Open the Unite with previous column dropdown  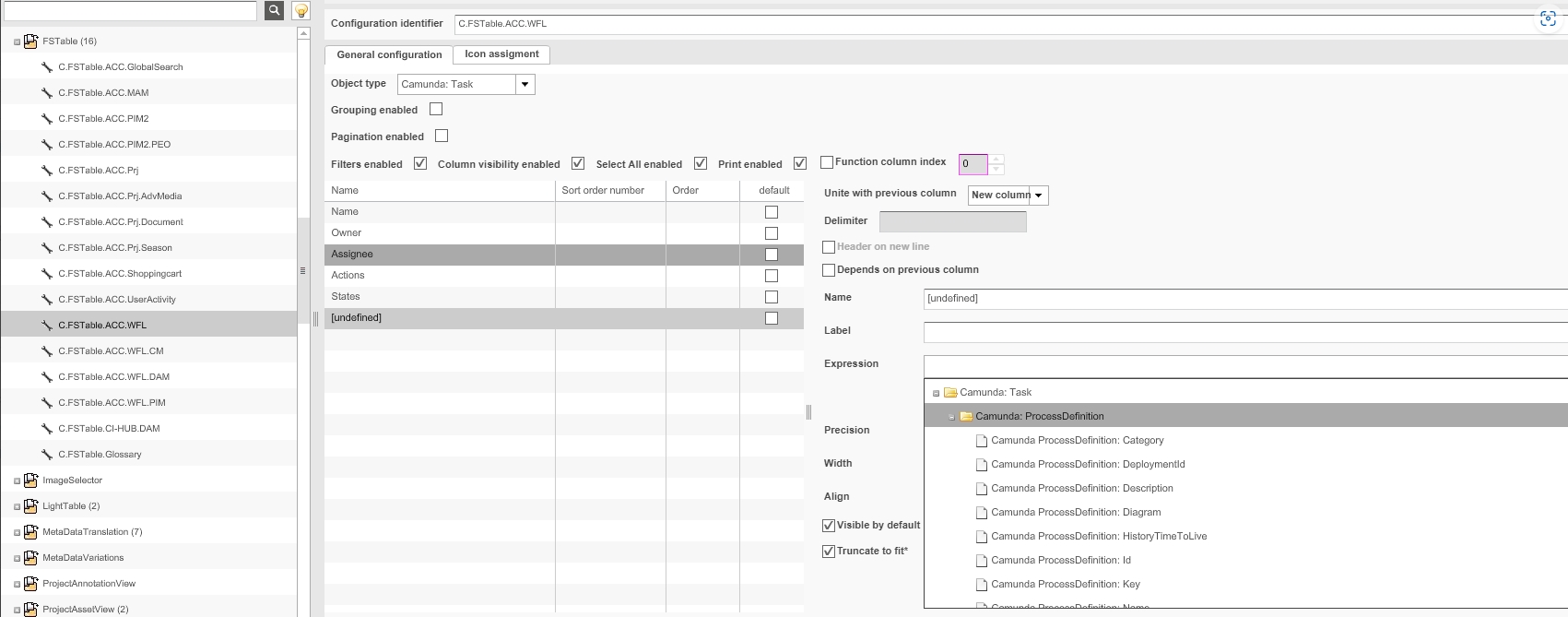(x=1038, y=196)
